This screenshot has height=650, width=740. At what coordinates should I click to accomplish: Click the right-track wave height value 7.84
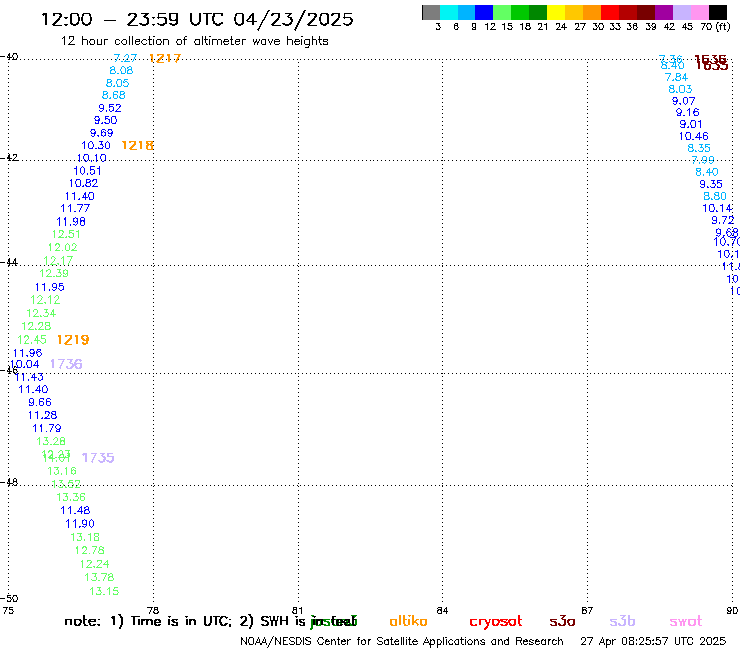tap(676, 77)
